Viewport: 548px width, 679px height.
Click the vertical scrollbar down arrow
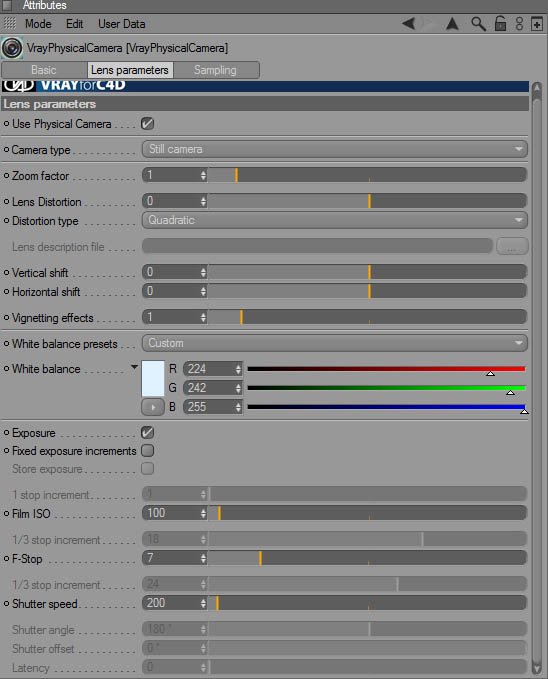tap(537, 668)
